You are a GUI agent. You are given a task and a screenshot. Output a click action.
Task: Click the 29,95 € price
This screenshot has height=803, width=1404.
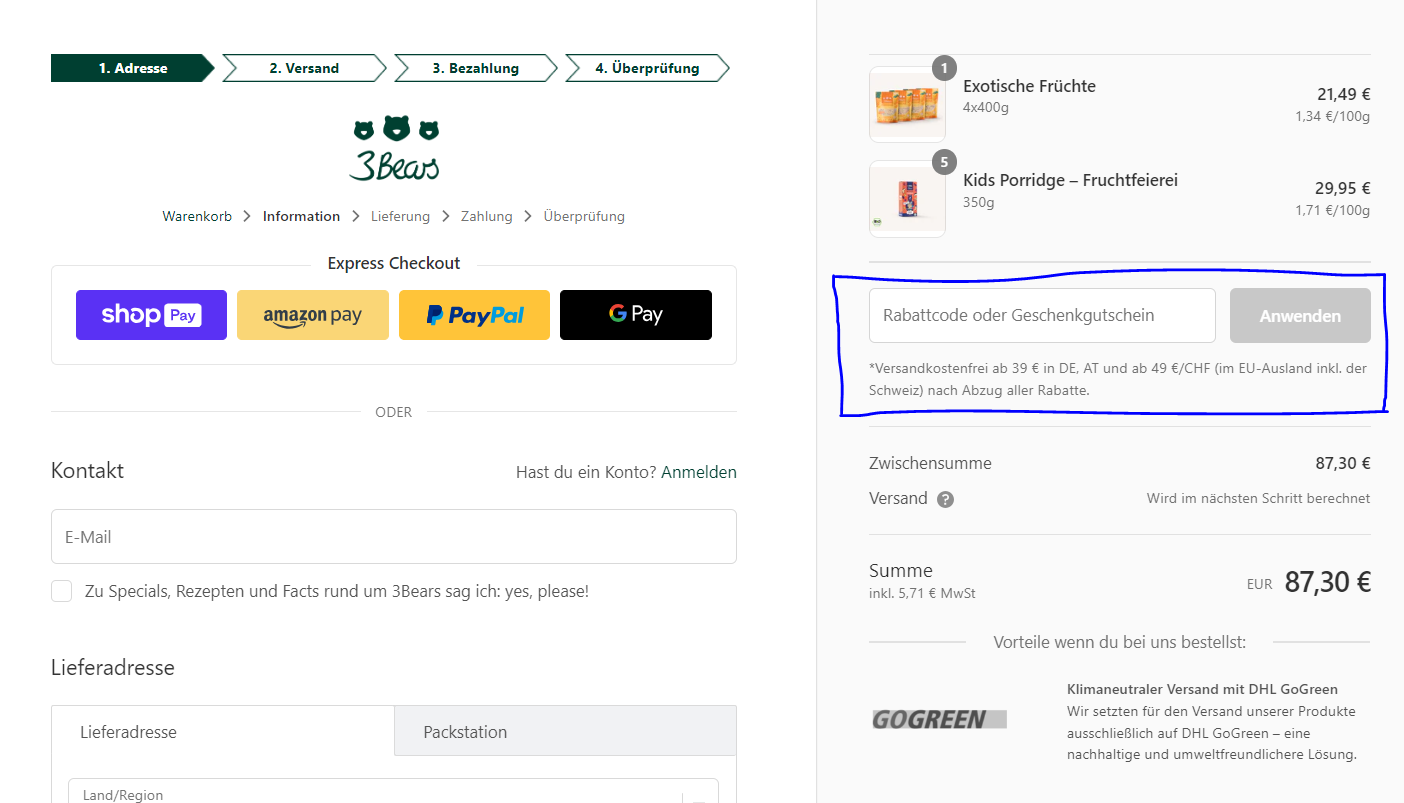pos(1342,188)
